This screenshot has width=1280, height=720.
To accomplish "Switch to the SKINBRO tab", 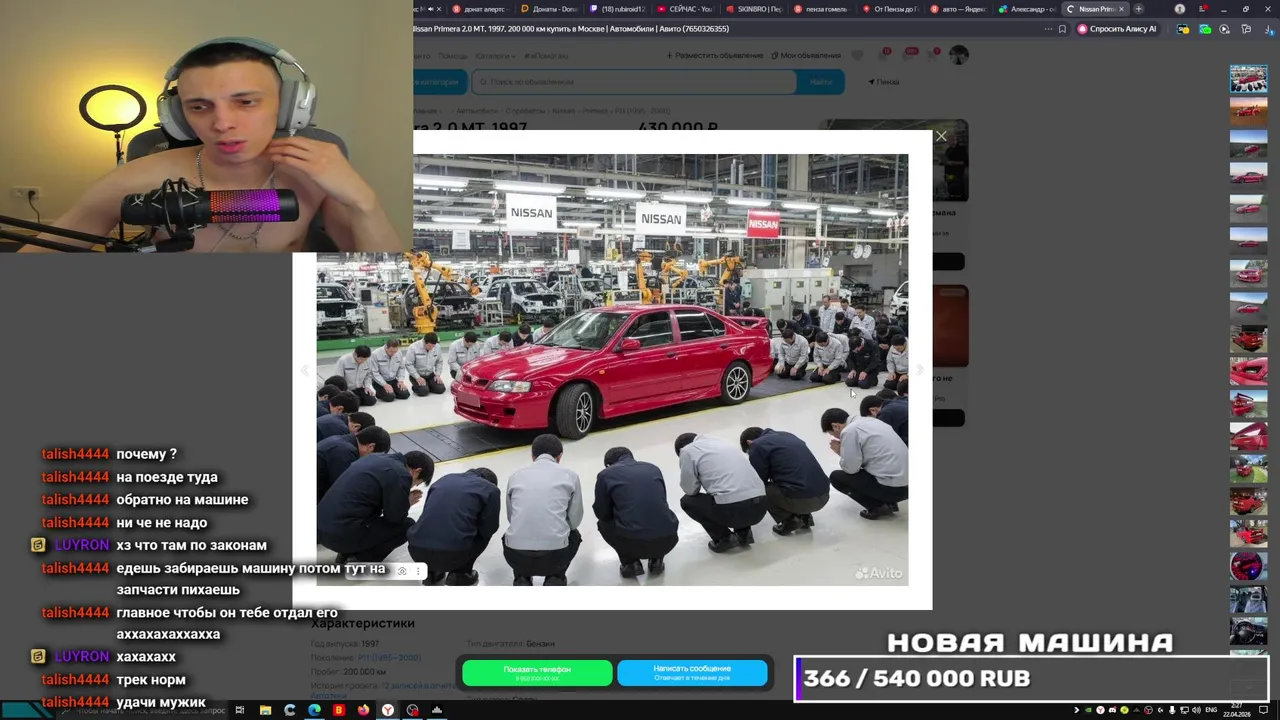I will point(755,9).
